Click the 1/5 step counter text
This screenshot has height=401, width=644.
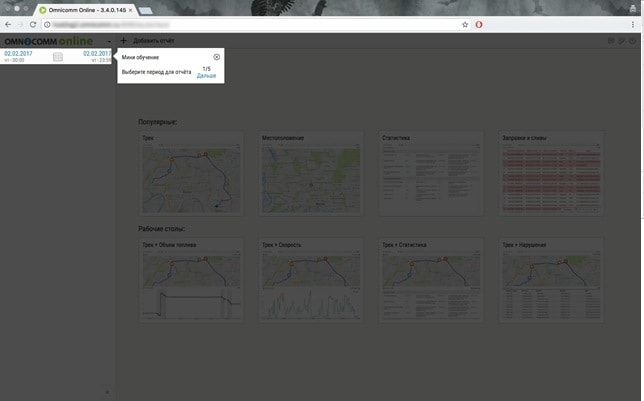[x=207, y=69]
